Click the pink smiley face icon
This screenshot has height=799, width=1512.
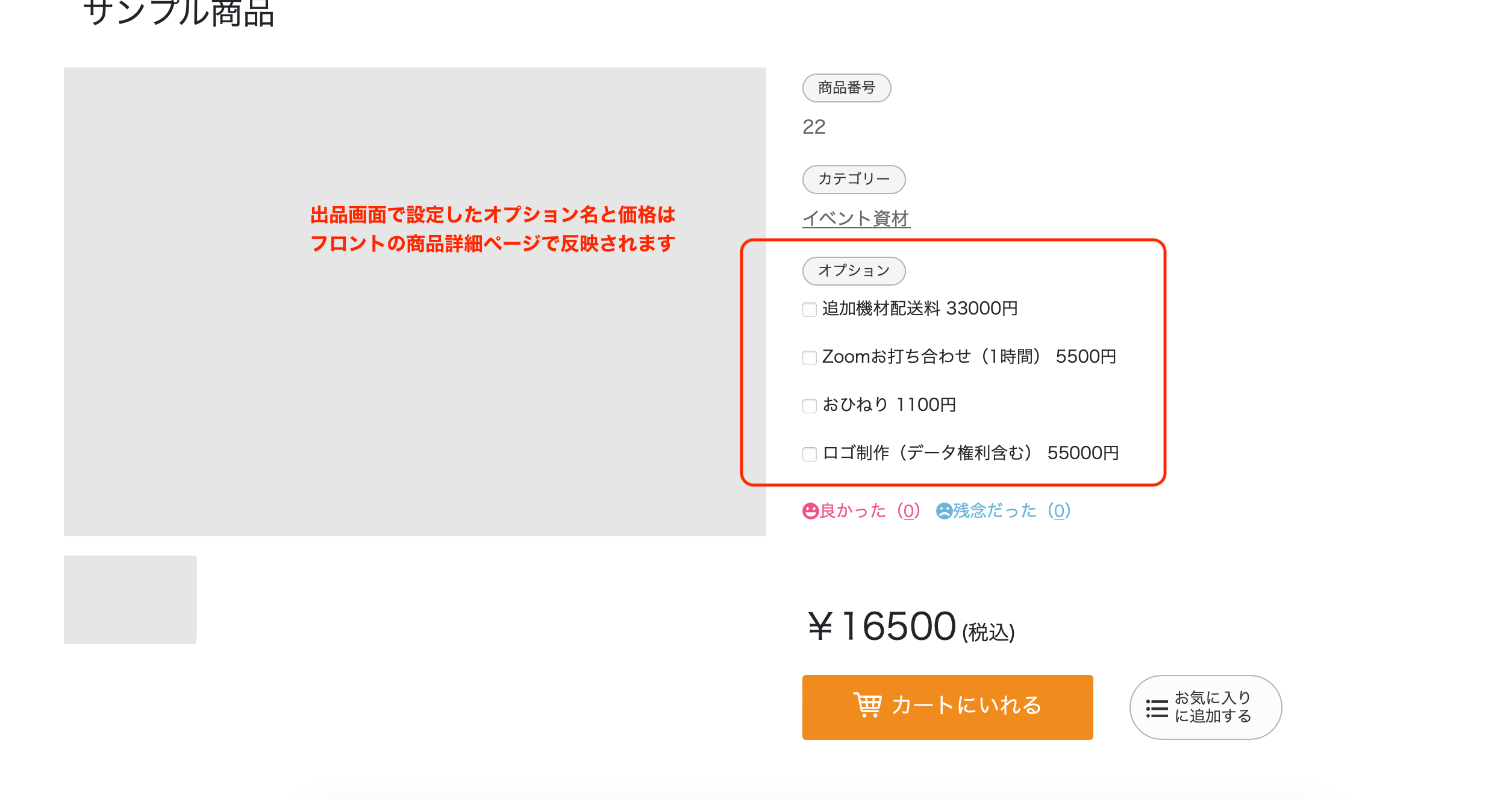coord(811,512)
